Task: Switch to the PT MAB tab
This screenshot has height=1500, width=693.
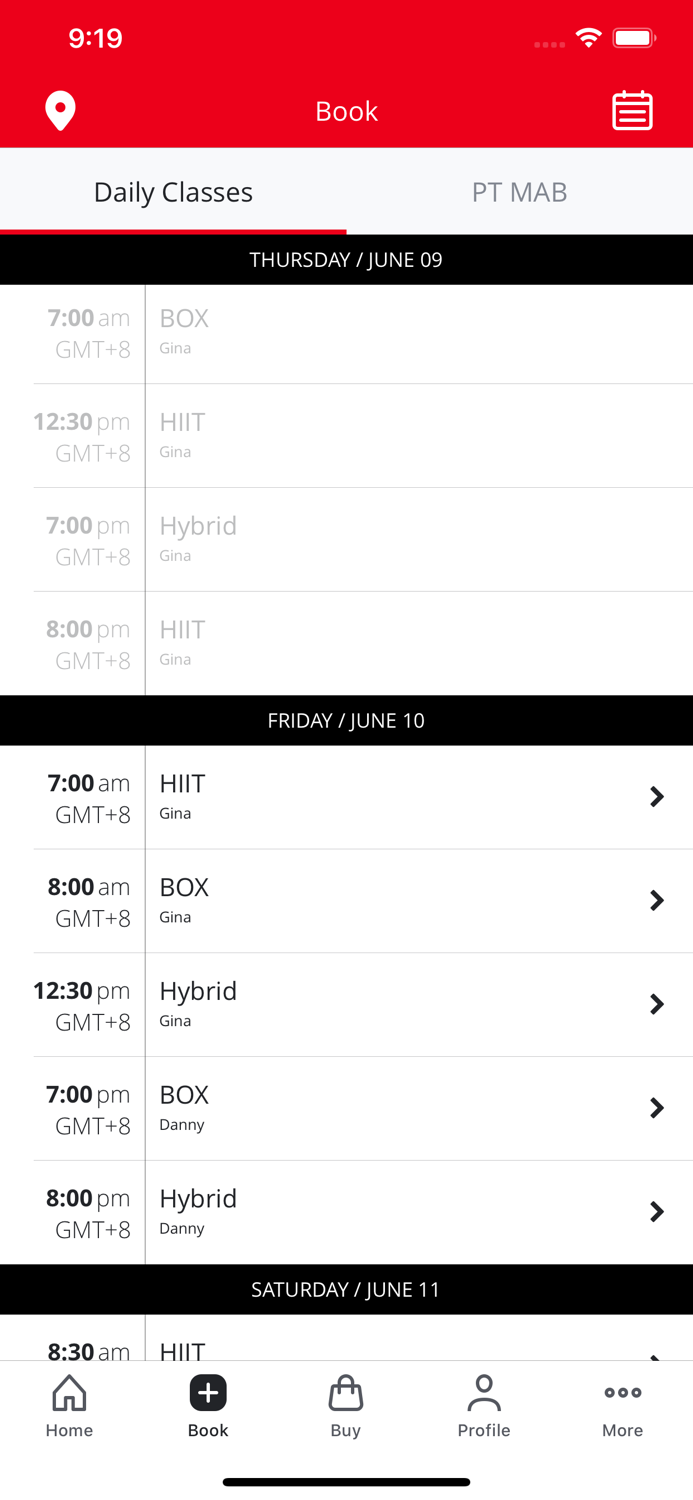Action: pyautogui.click(x=519, y=192)
